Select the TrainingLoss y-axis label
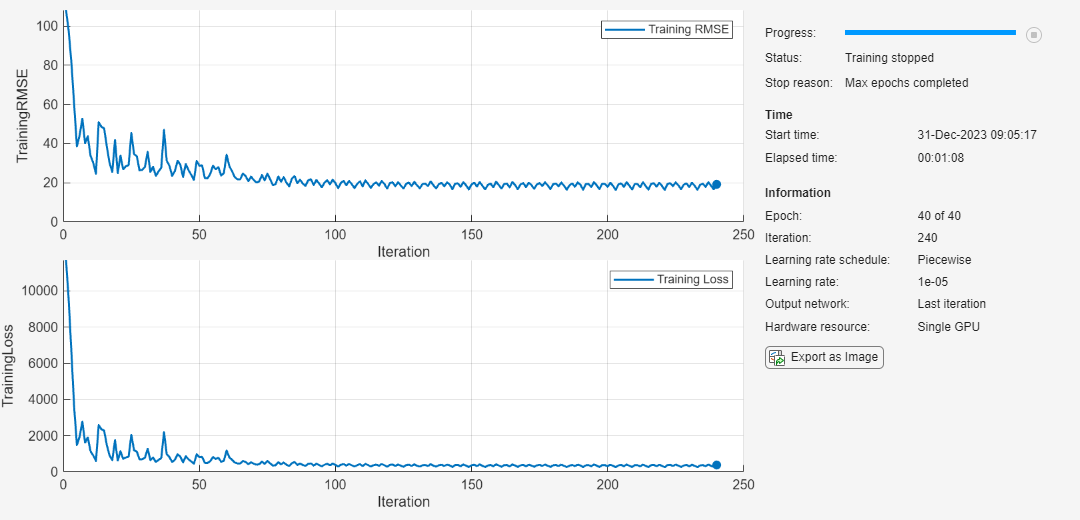Viewport: 1080px width, 520px height. coord(9,365)
